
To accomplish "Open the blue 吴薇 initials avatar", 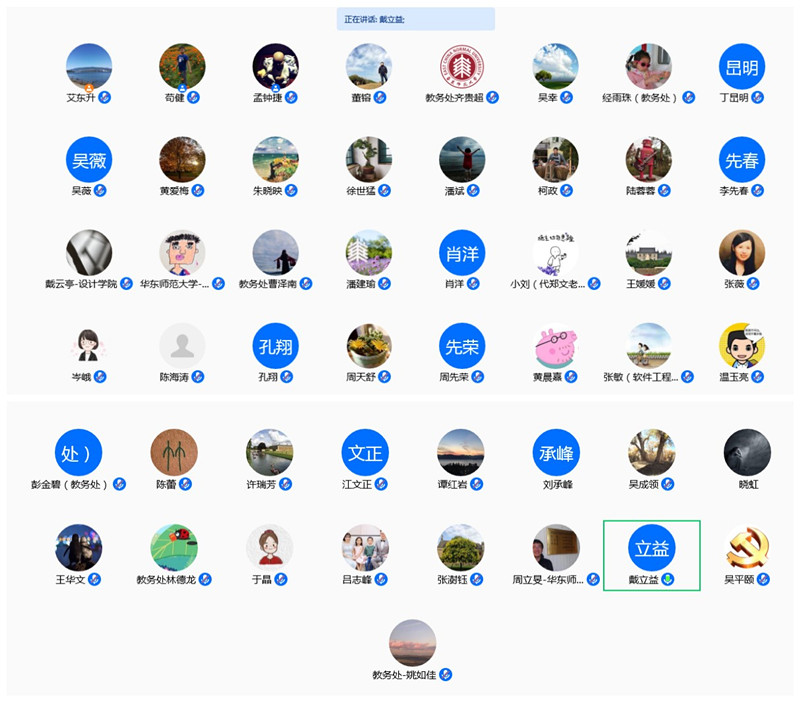I will (x=88, y=160).
